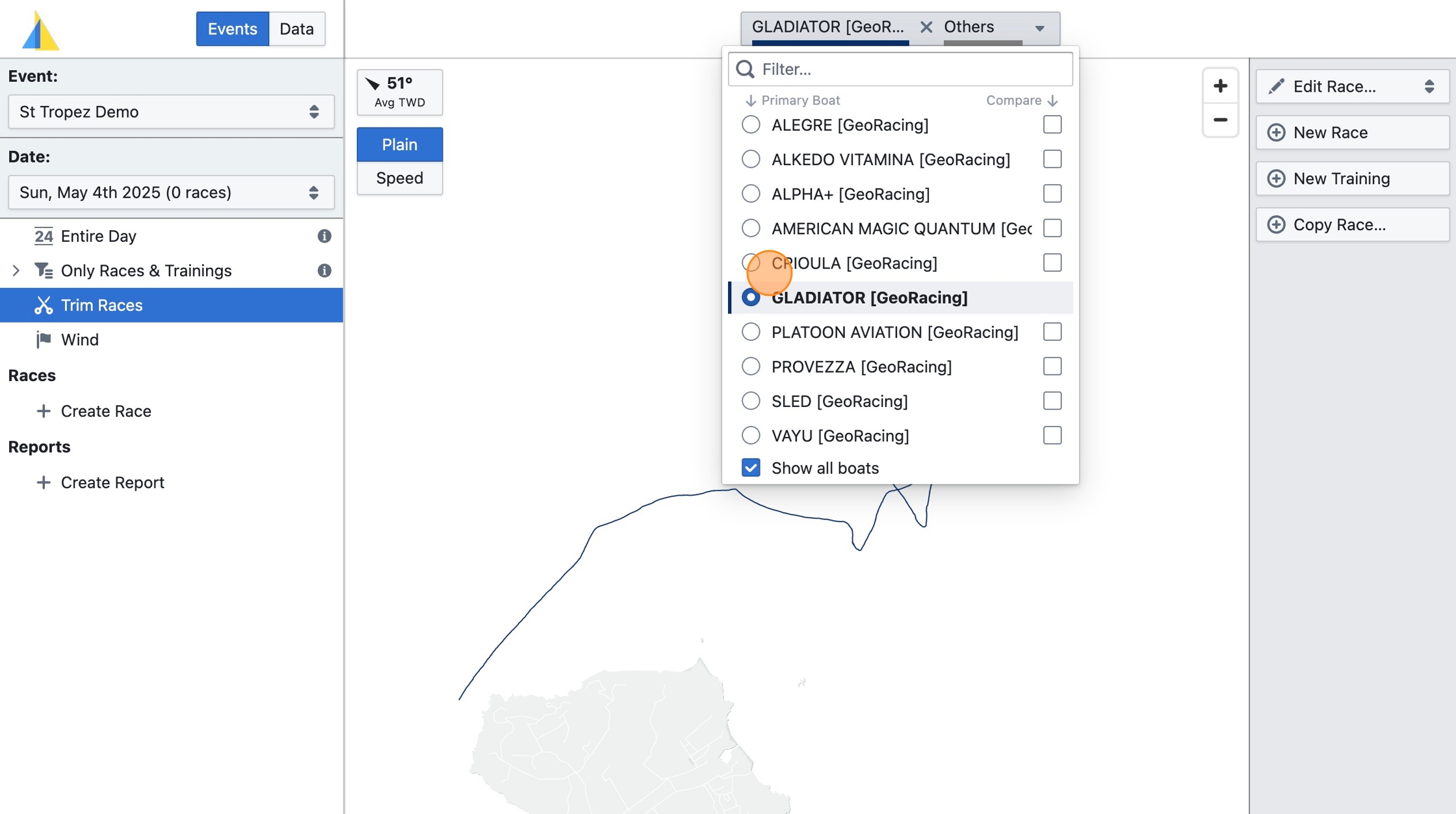The image size is (1456, 814).
Task: Focus the Filter text field
Action: pos(900,69)
